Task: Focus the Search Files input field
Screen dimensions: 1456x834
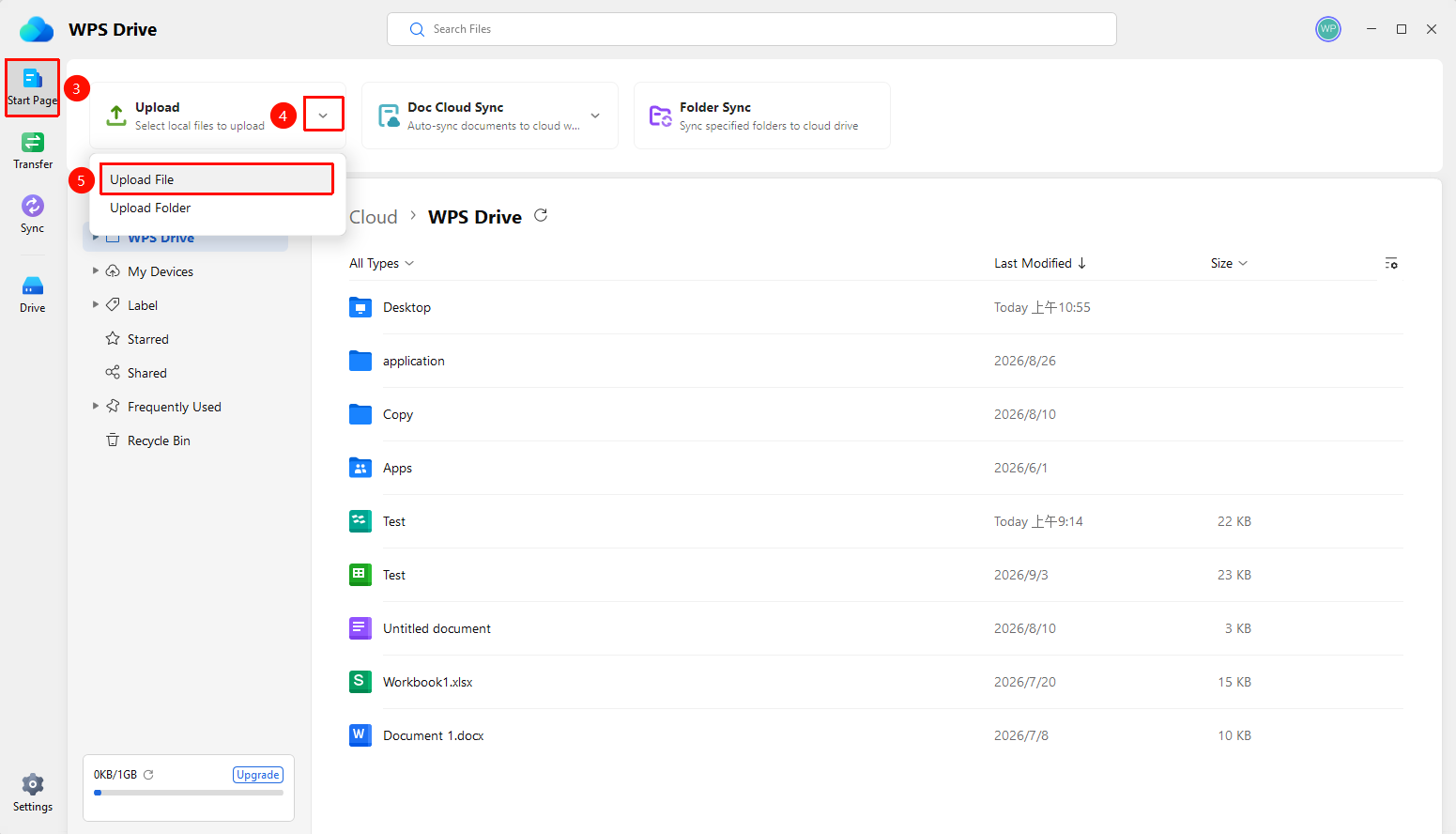Action: coord(751,29)
